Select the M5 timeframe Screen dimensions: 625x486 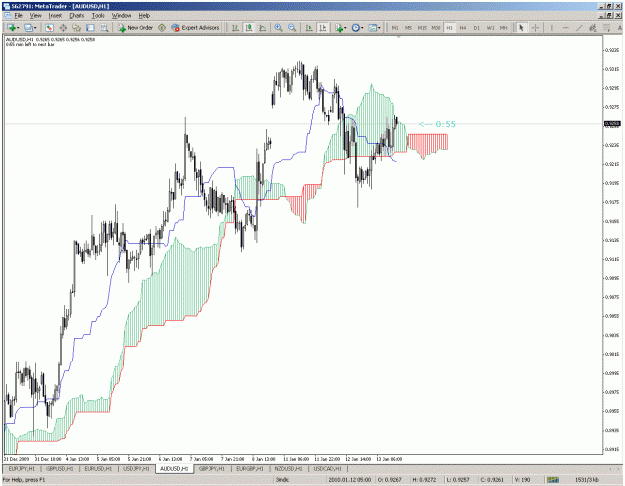[409, 28]
